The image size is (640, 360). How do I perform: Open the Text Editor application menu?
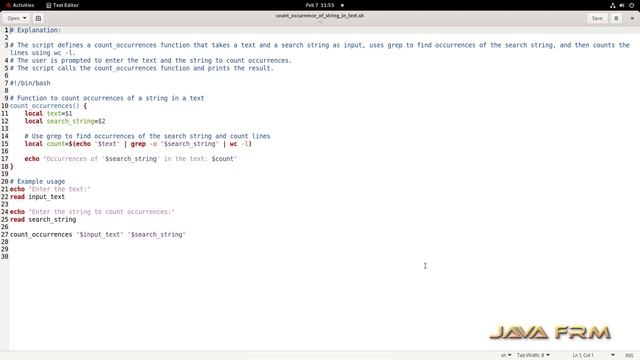[62, 5]
